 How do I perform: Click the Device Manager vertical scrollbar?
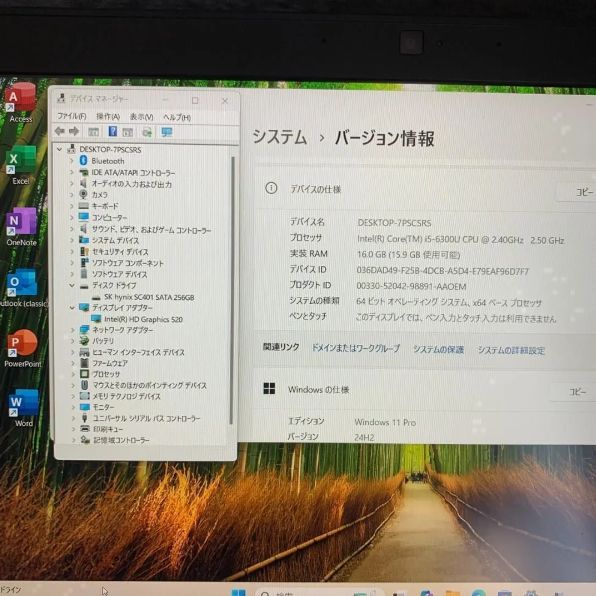232,290
